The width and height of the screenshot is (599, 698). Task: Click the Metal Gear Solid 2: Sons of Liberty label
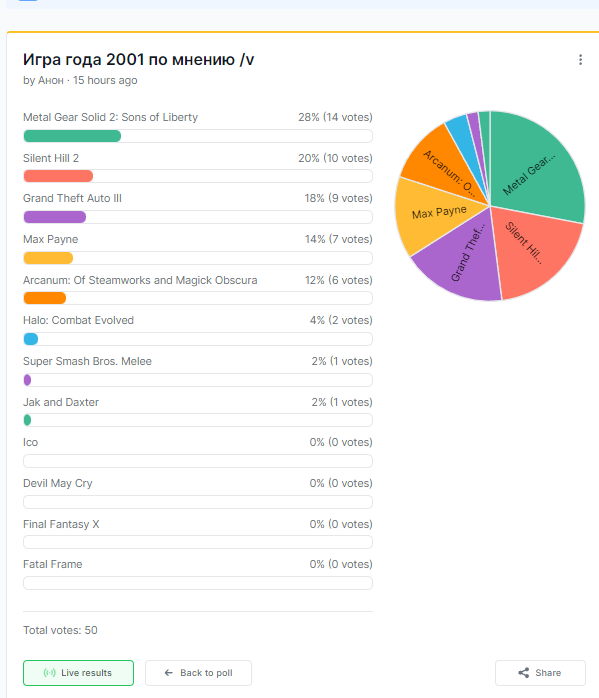pos(110,117)
